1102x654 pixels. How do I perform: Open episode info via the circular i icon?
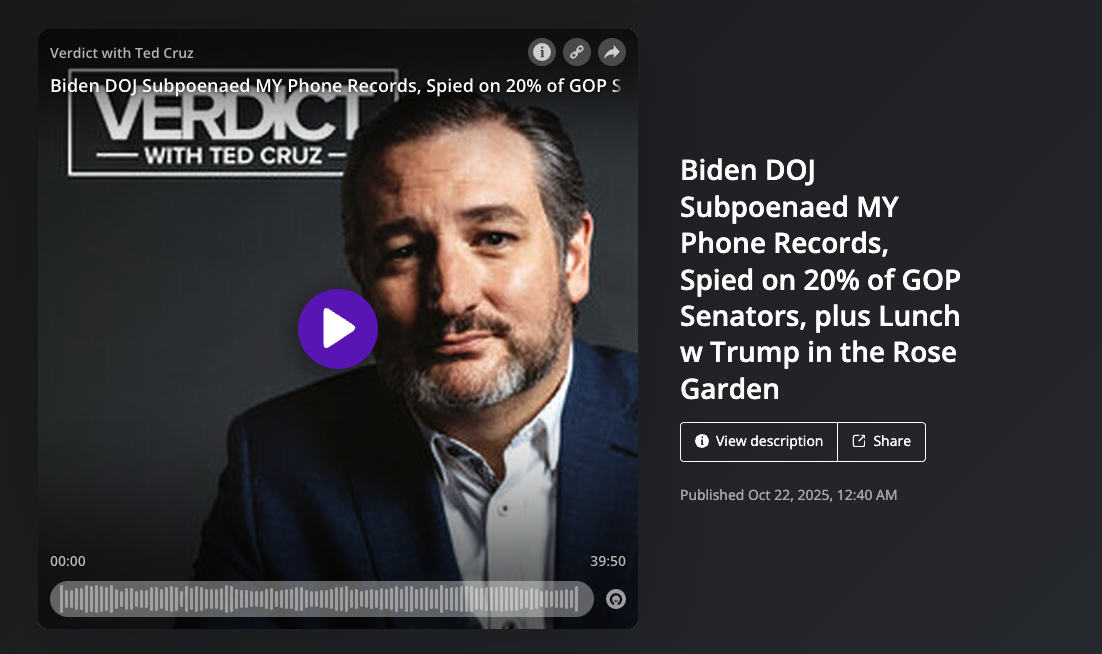click(542, 52)
